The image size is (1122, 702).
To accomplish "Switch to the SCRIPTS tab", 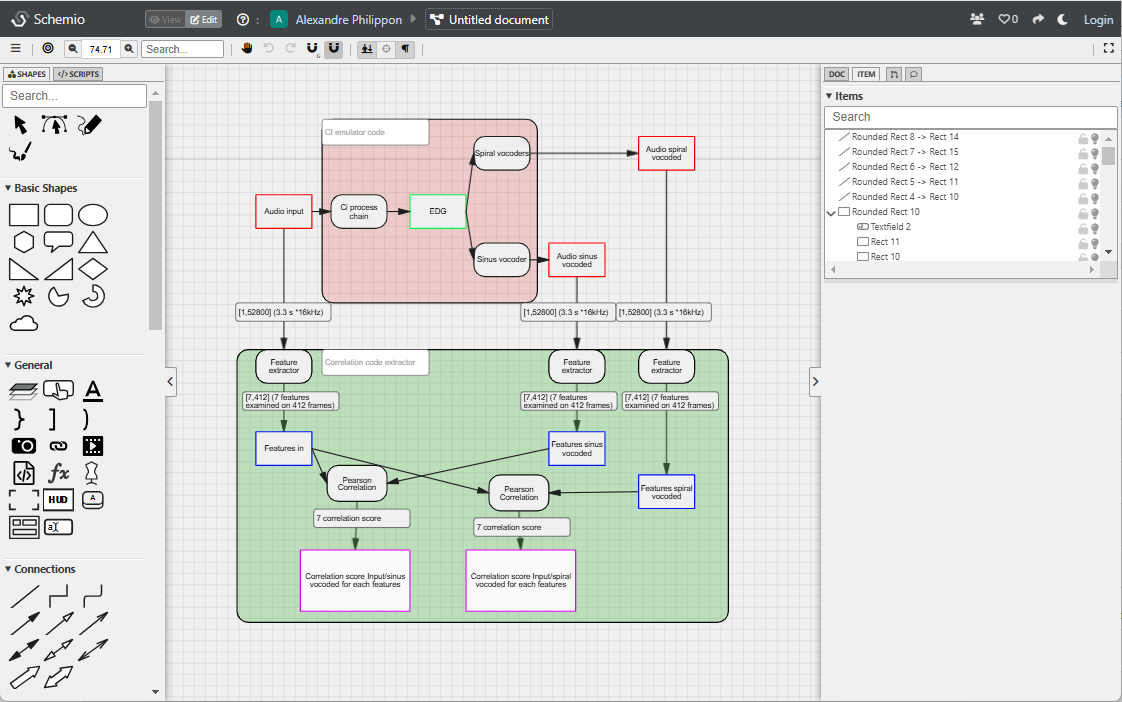I will point(77,73).
